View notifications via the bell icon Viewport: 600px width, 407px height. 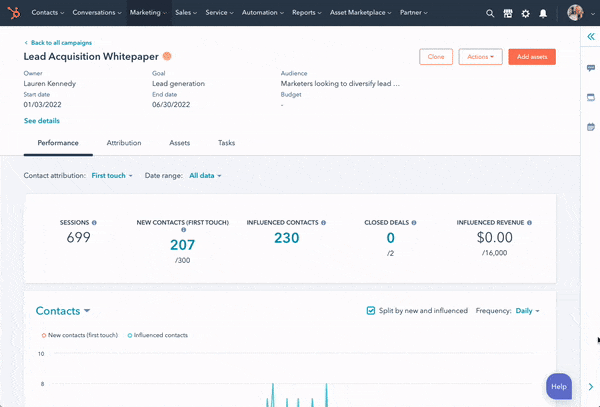(x=543, y=14)
